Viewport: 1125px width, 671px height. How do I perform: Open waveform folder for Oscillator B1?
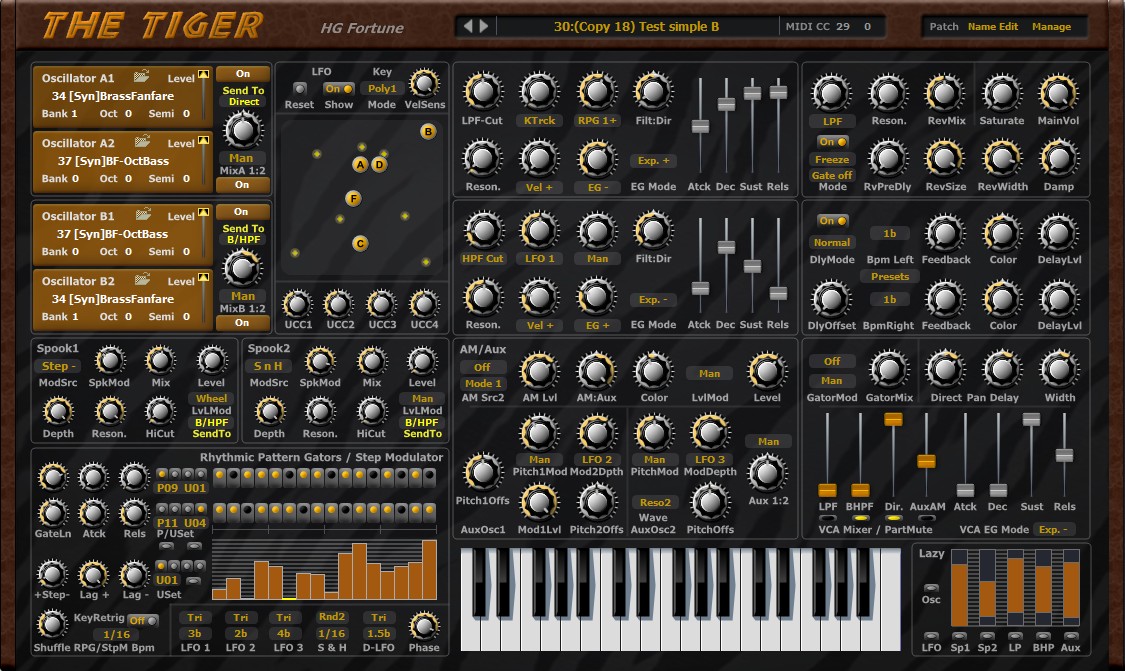[143, 214]
